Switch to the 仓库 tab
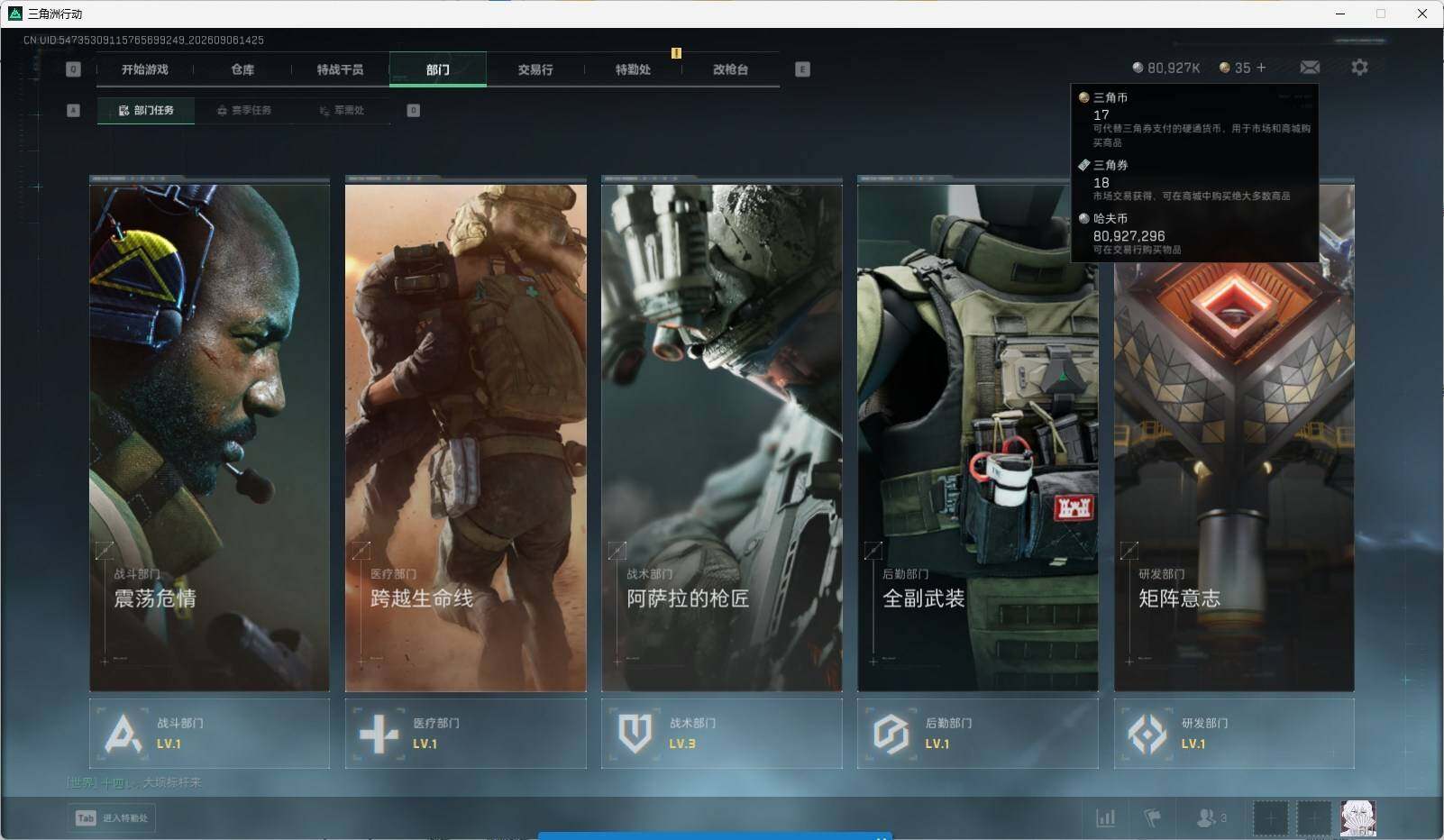The width and height of the screenshot is (1444, 840). (242, 69)
